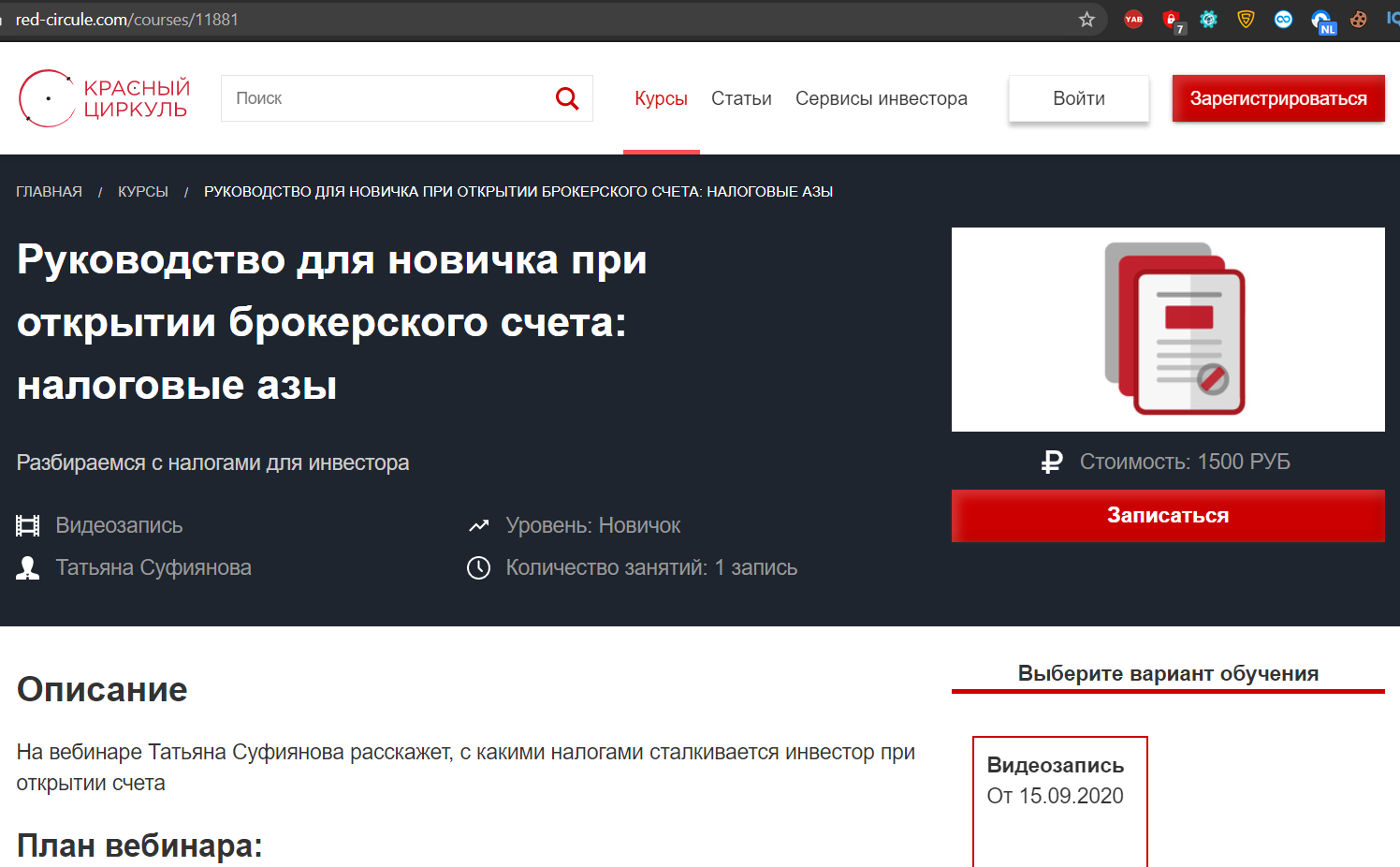The width and height of the screenshot is (1400, 867).
Task: Click the Записаться button
Action: pyautogui.click(x=1168, y=516)
